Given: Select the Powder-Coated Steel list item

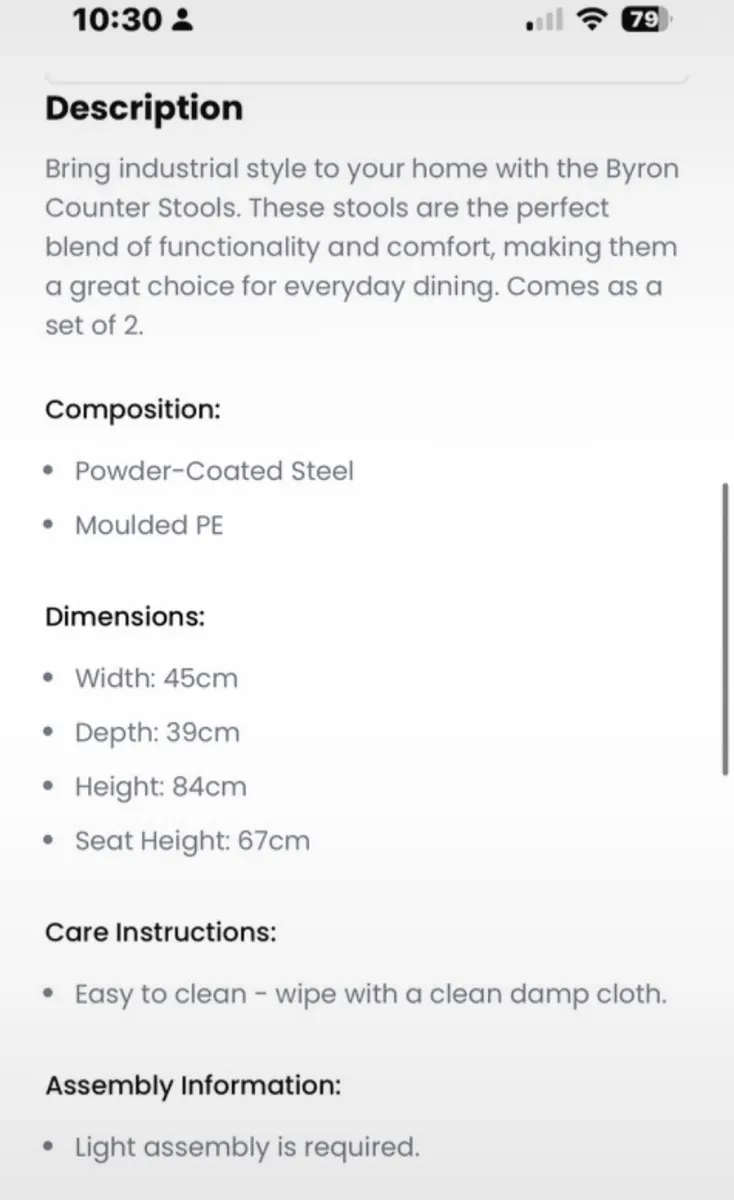Looking at the screenshot, I should tap(214, 470).
